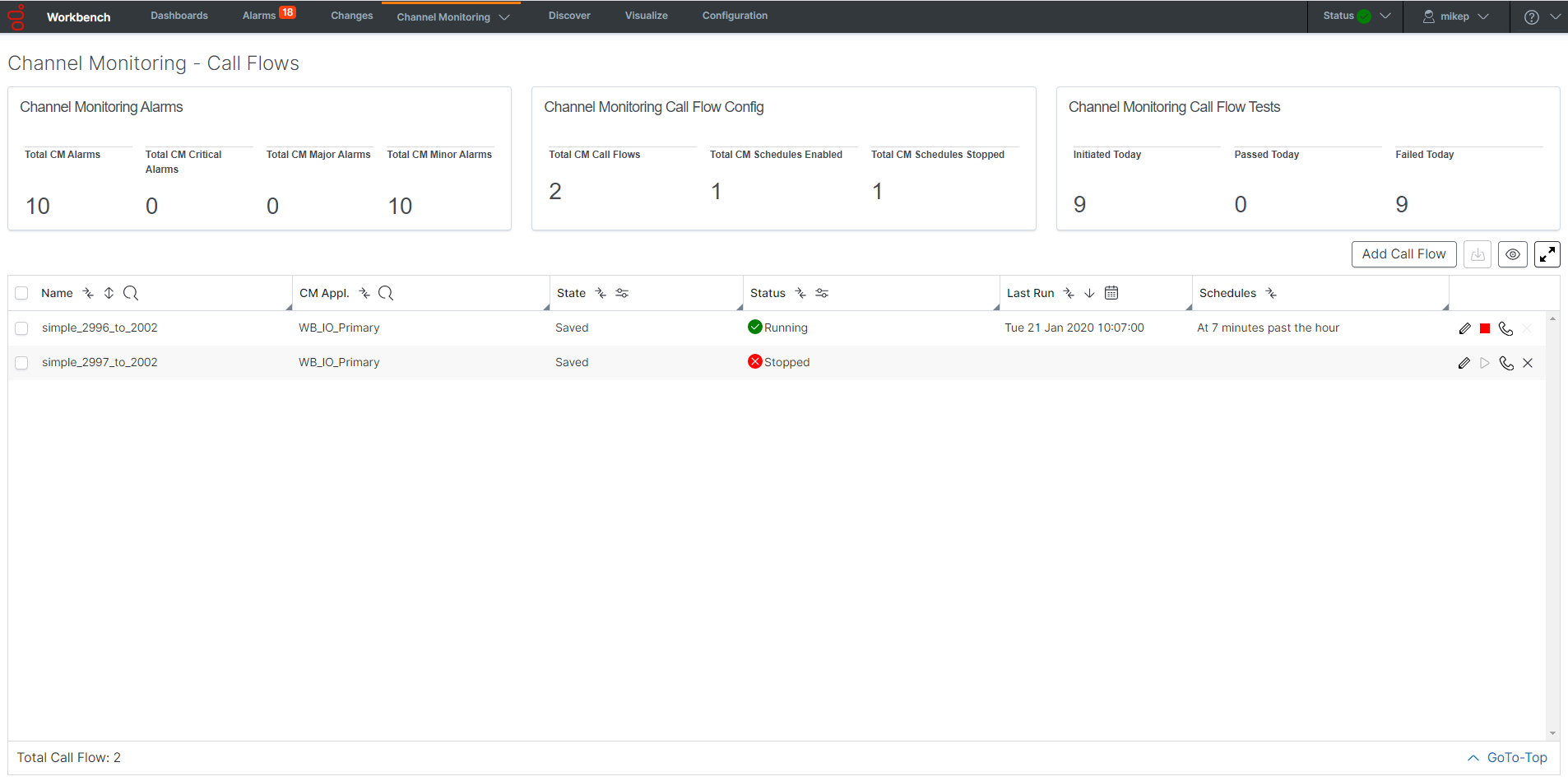The height and width of the screenshot is (781, 1568).
Task: Open the calendar date filter on Last Run
Action: tap(1111, 293)
